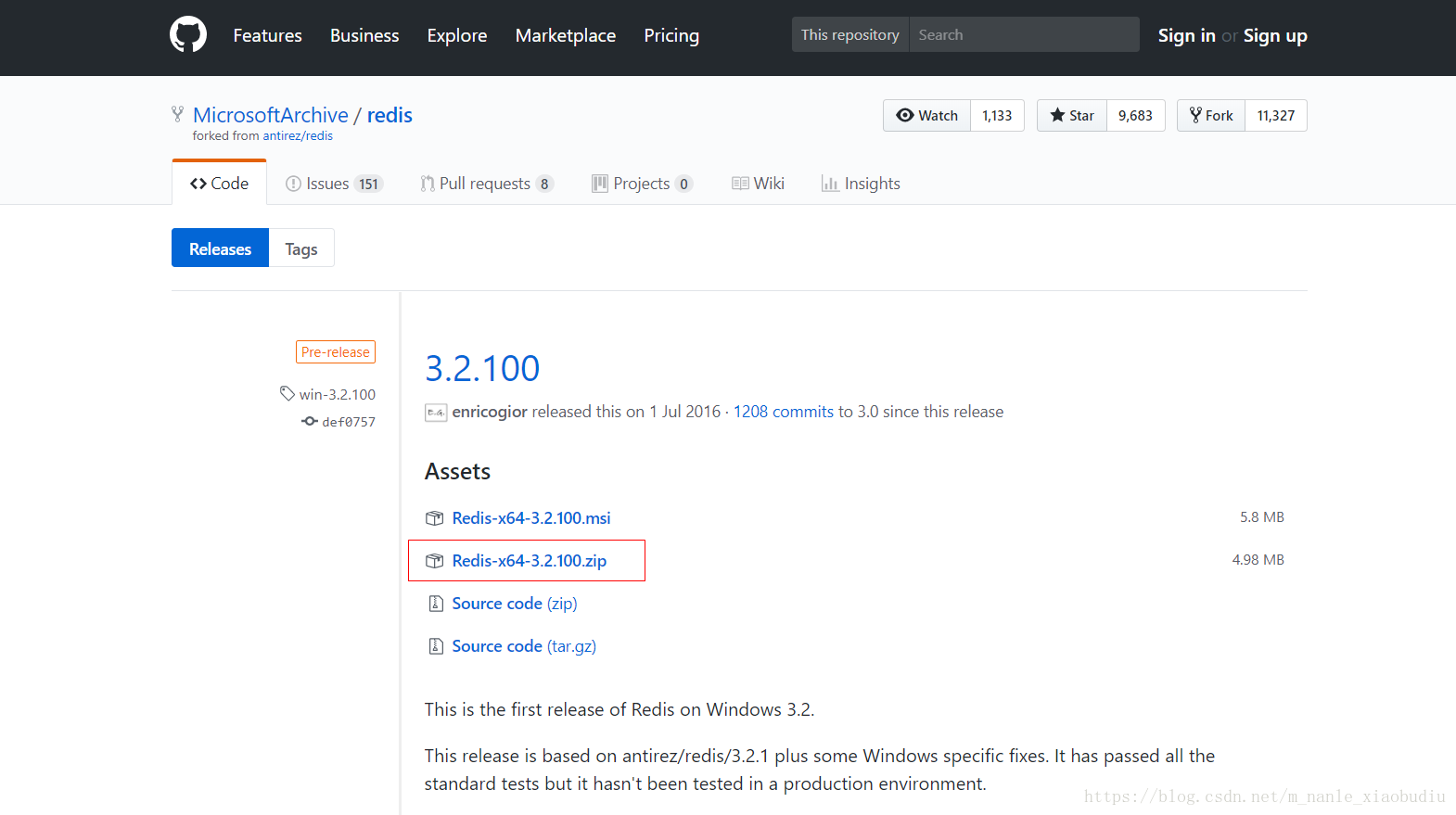Focus the Search input field
Image resolution: width=1456 pixels, height=815 pixels.
tap(1024, 34)
